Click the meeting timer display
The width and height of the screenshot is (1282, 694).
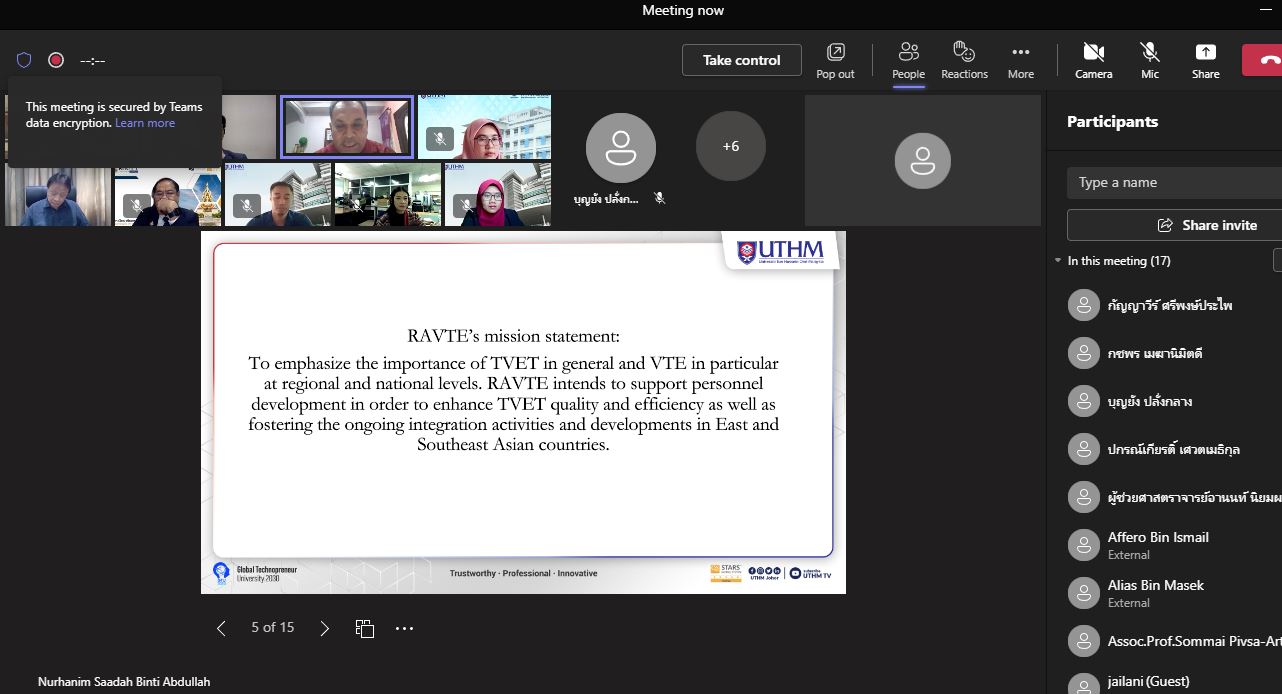tap(92, 61)
